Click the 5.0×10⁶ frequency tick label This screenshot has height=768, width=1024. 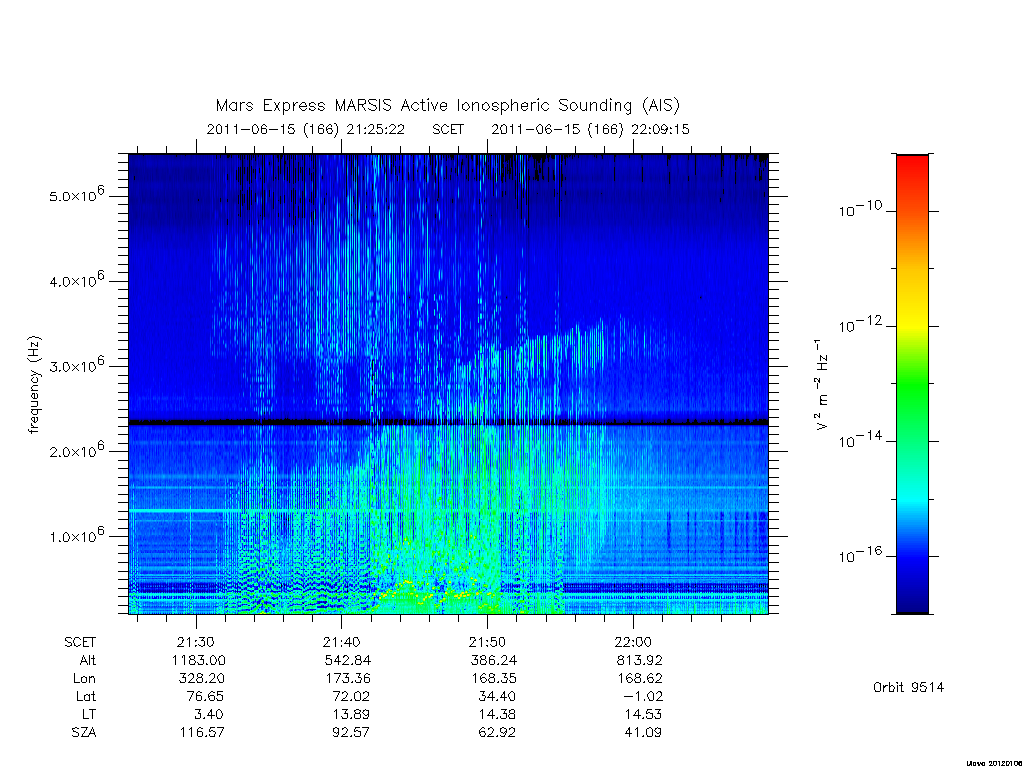(76, 195)
